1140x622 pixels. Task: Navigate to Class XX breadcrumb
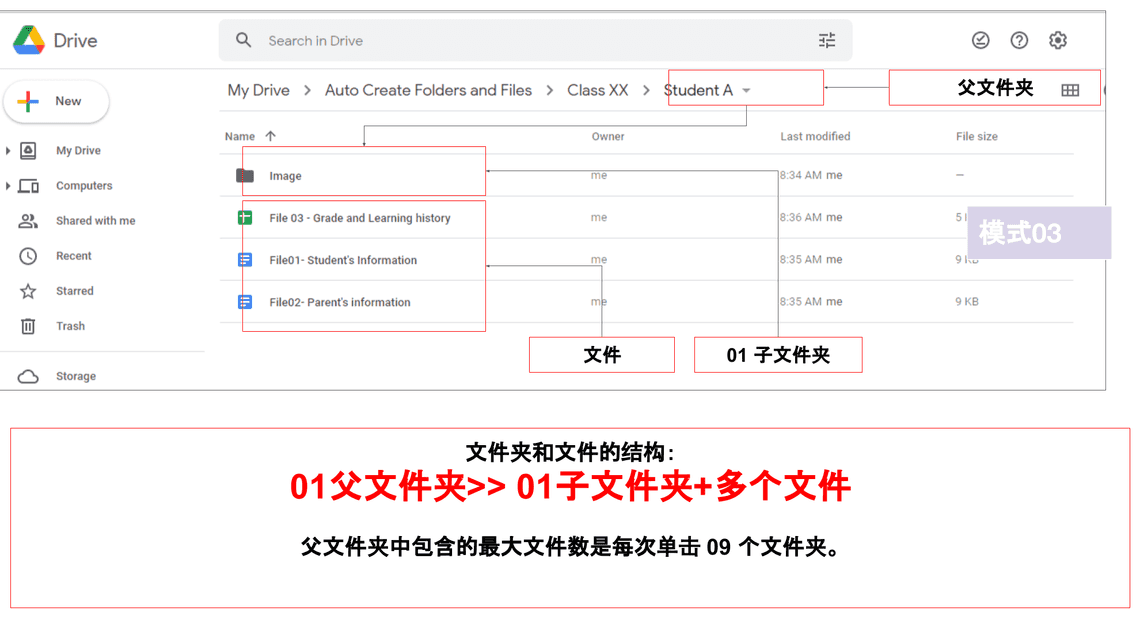(597, 90)
